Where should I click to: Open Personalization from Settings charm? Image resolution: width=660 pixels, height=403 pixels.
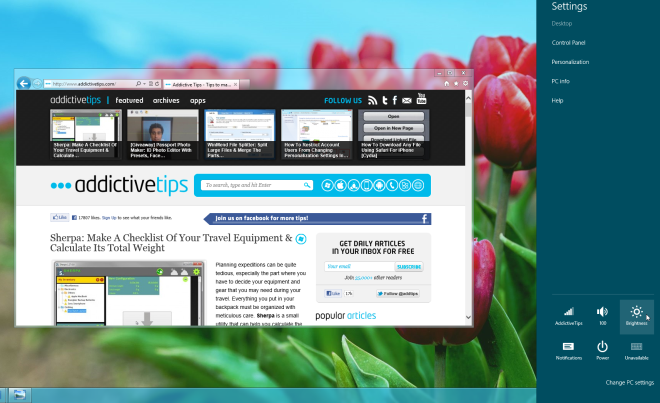570,62
